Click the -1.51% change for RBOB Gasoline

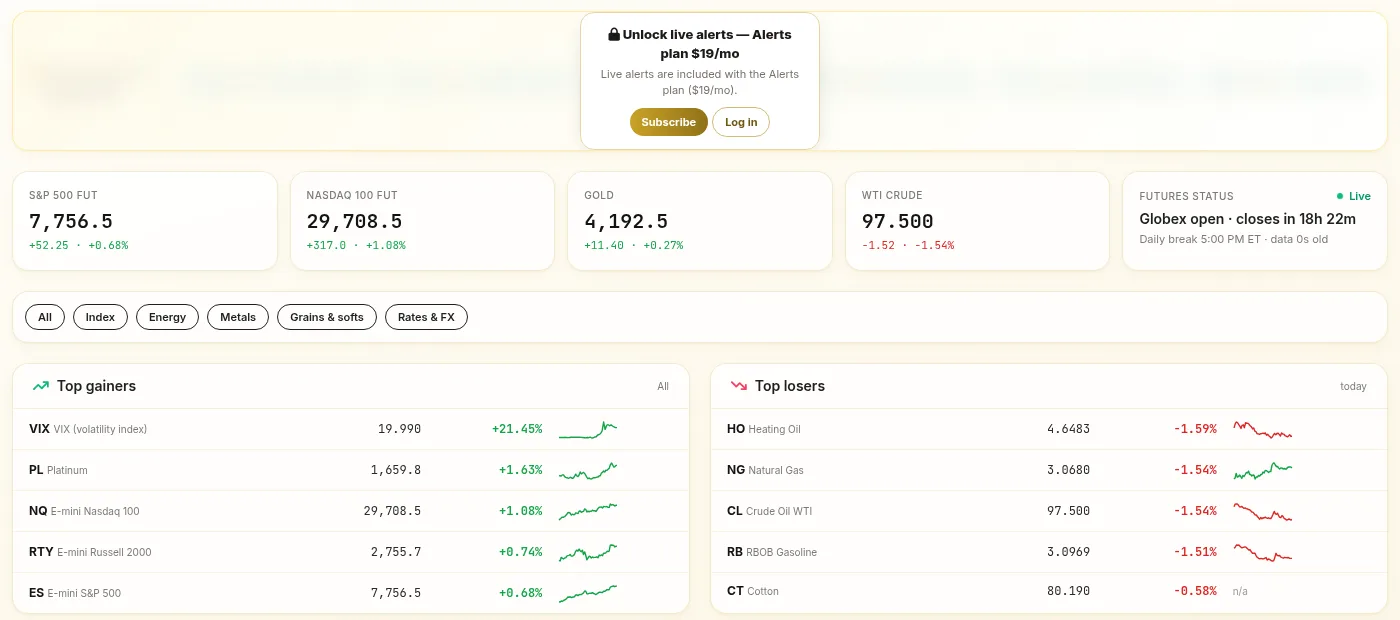(x=1195, y=552)
